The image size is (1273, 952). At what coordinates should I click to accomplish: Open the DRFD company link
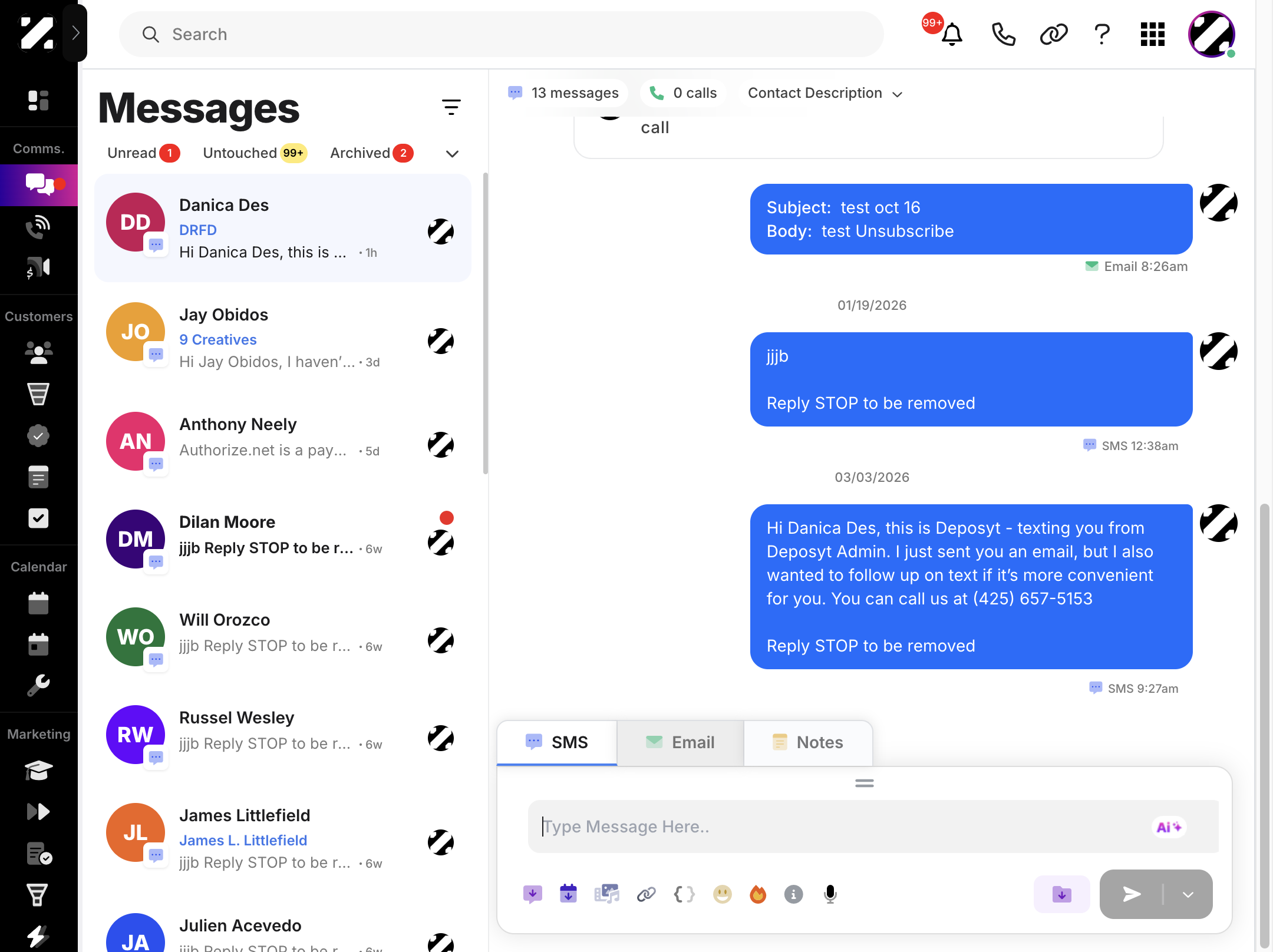click(x=197, y=230)
